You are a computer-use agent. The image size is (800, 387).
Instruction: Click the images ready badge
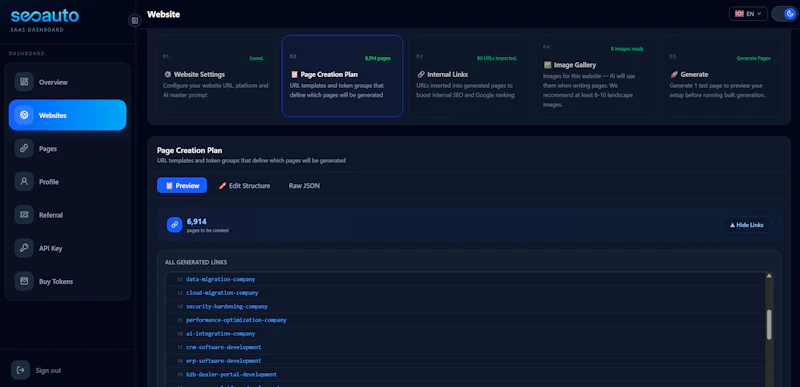(x=627, y=49)
